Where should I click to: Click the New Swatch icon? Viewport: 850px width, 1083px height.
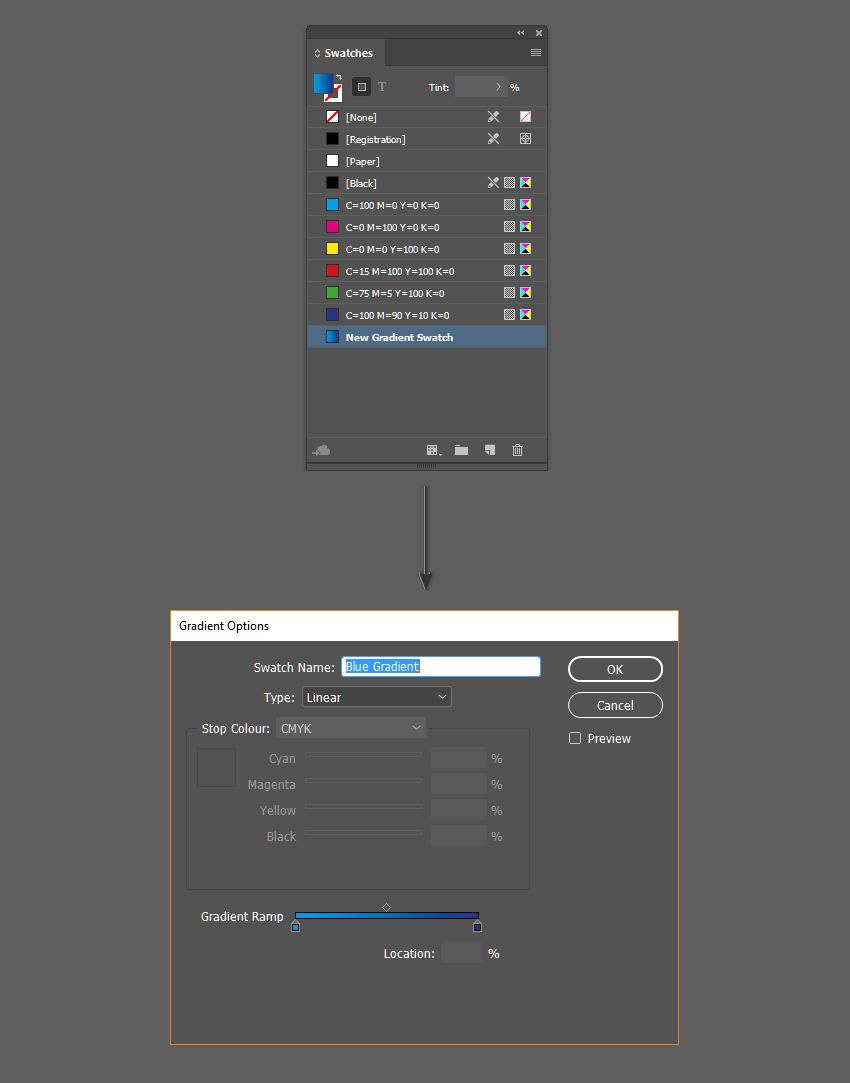(490, 450)
